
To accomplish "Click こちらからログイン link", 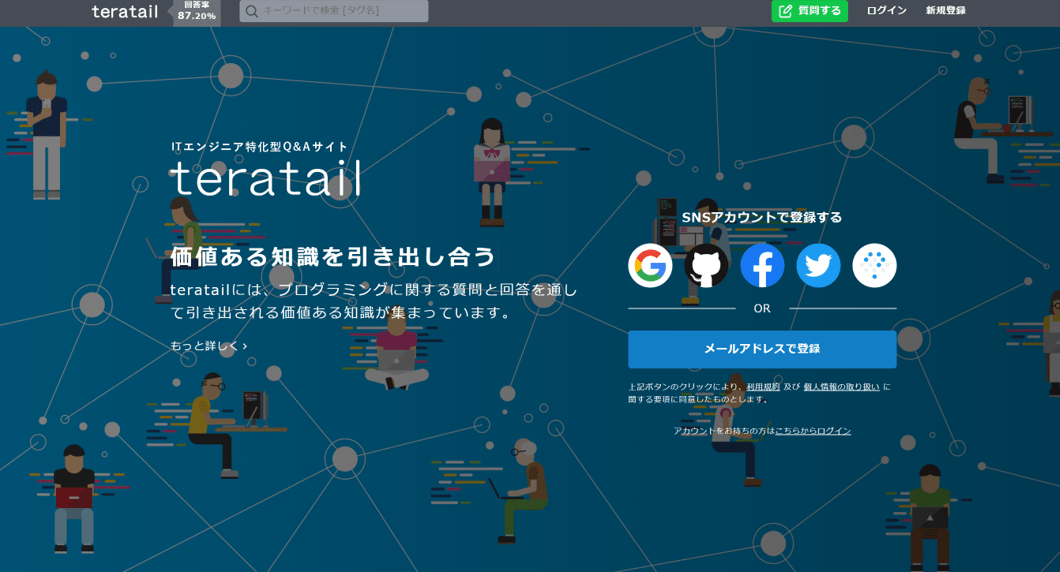I will click(813, 431).
